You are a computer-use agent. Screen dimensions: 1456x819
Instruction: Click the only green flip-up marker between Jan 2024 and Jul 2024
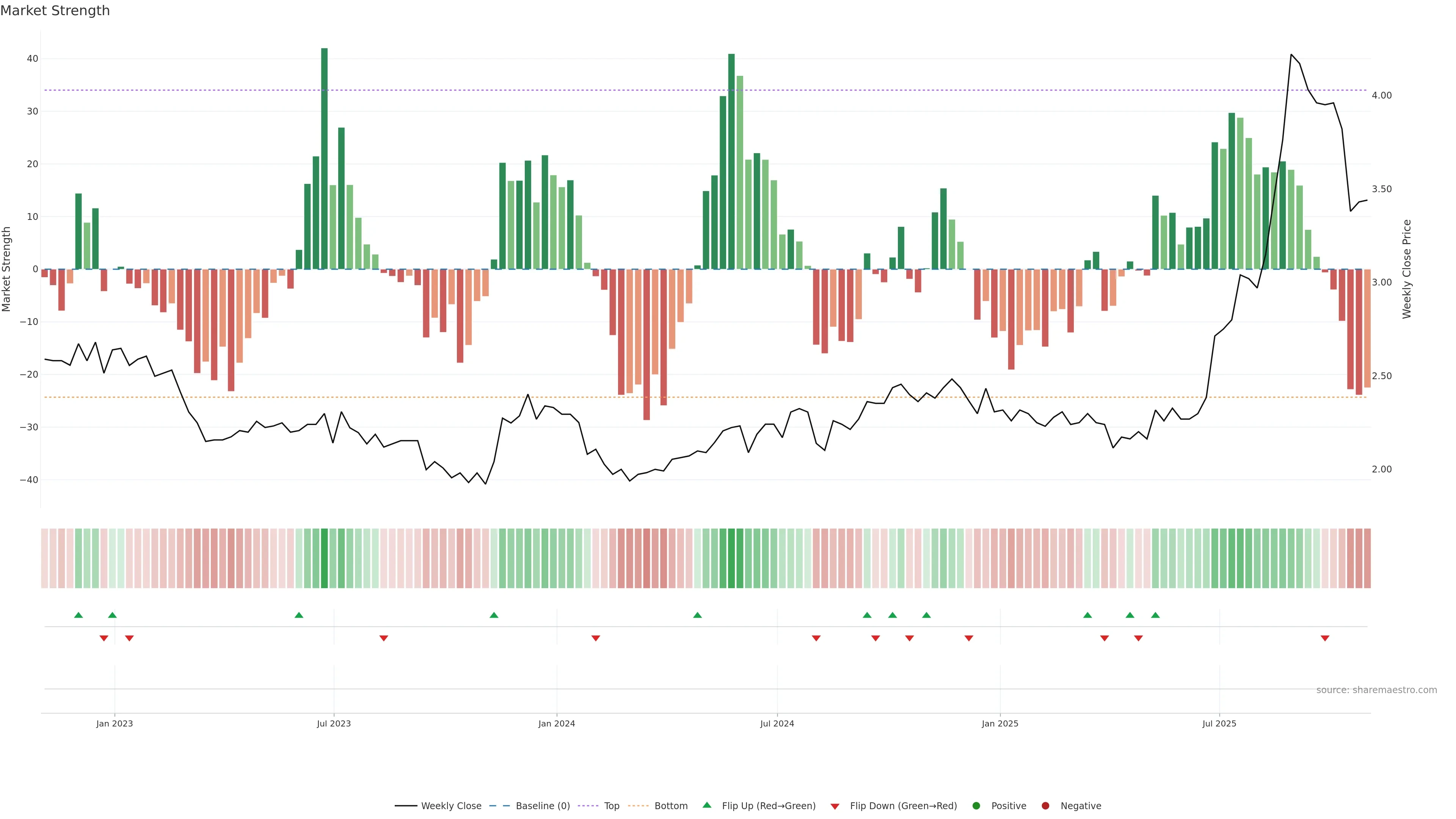click(698, 615)
